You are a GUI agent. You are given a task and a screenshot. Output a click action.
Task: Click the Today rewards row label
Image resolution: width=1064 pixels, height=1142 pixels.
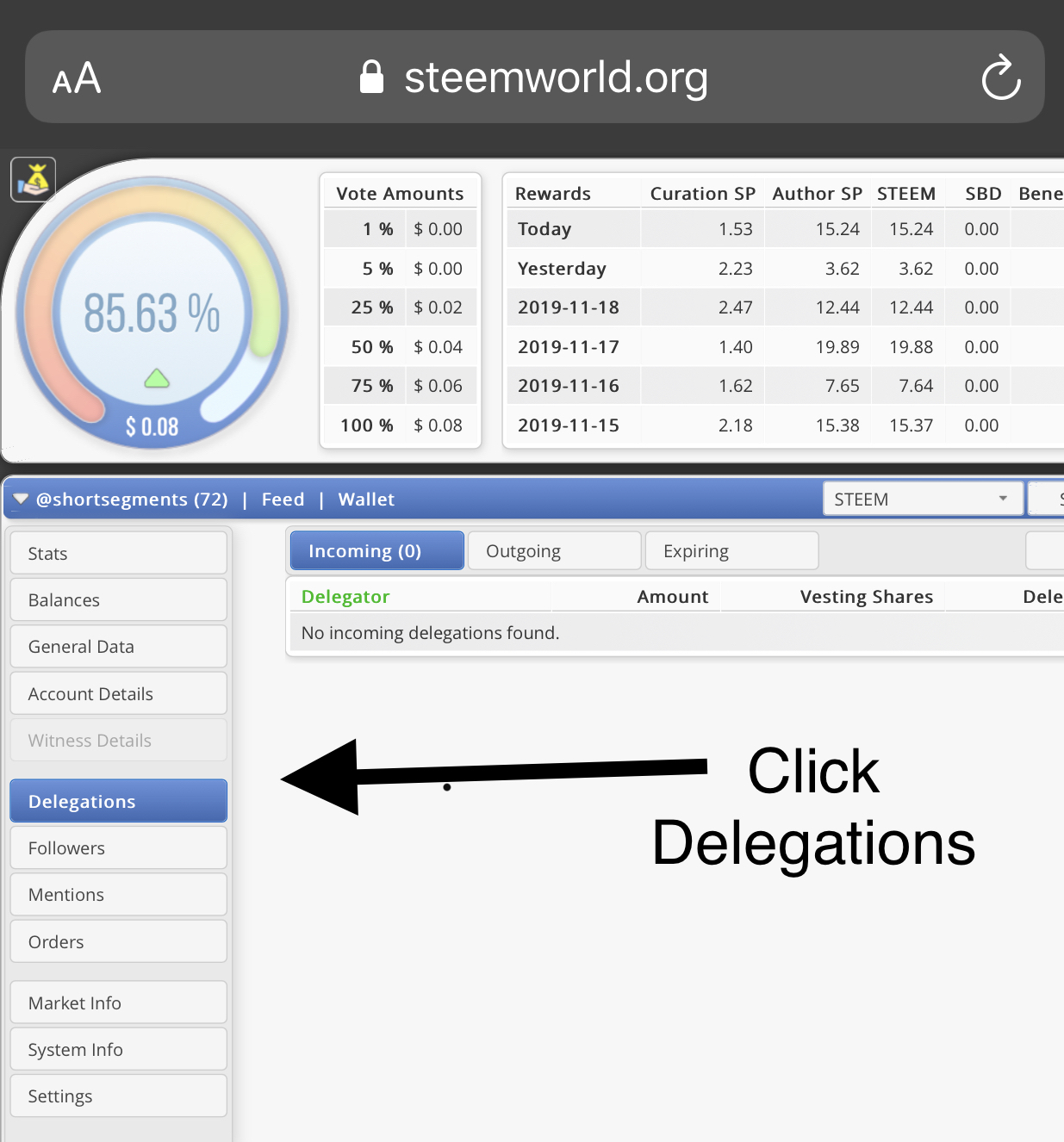pyautogui.click(x=544, y=229)
